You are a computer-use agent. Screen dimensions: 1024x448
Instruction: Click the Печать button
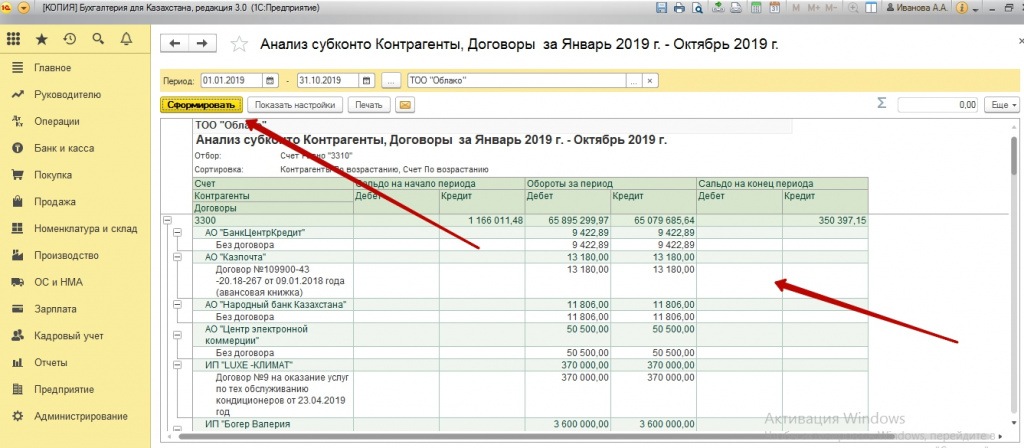369,104
